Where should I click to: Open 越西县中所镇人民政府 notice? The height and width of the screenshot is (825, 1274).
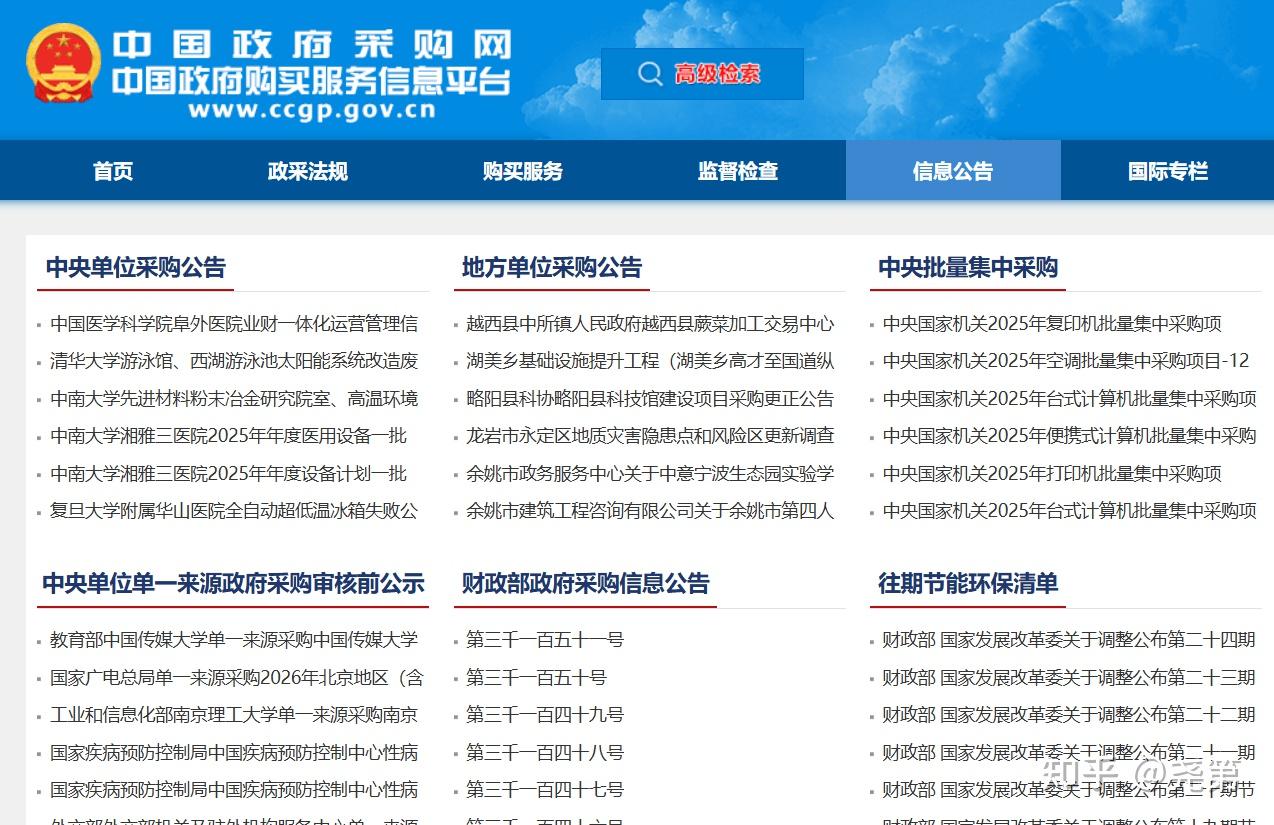click(x=650, y=324)
